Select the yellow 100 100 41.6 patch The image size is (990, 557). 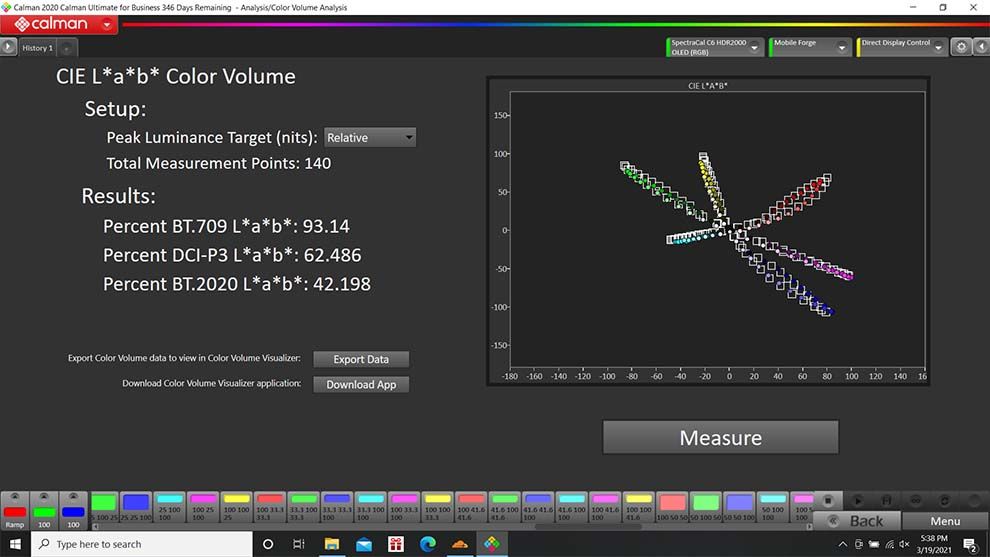pyautogui.click(x=638, y=508)
